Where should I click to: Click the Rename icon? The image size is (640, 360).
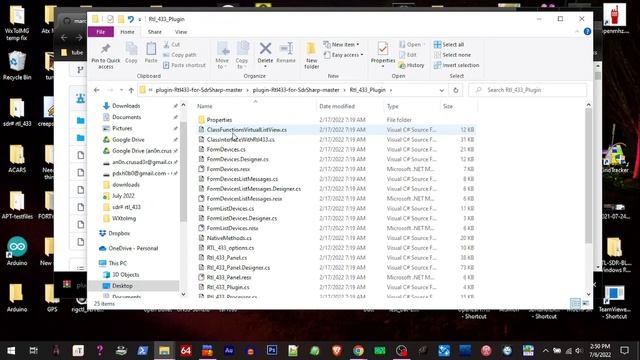coord(286,49)
